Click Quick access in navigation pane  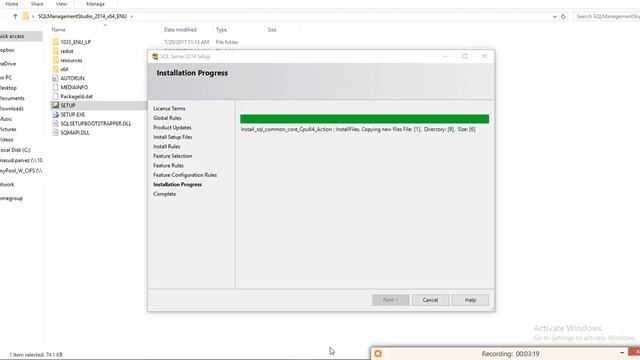11,36
